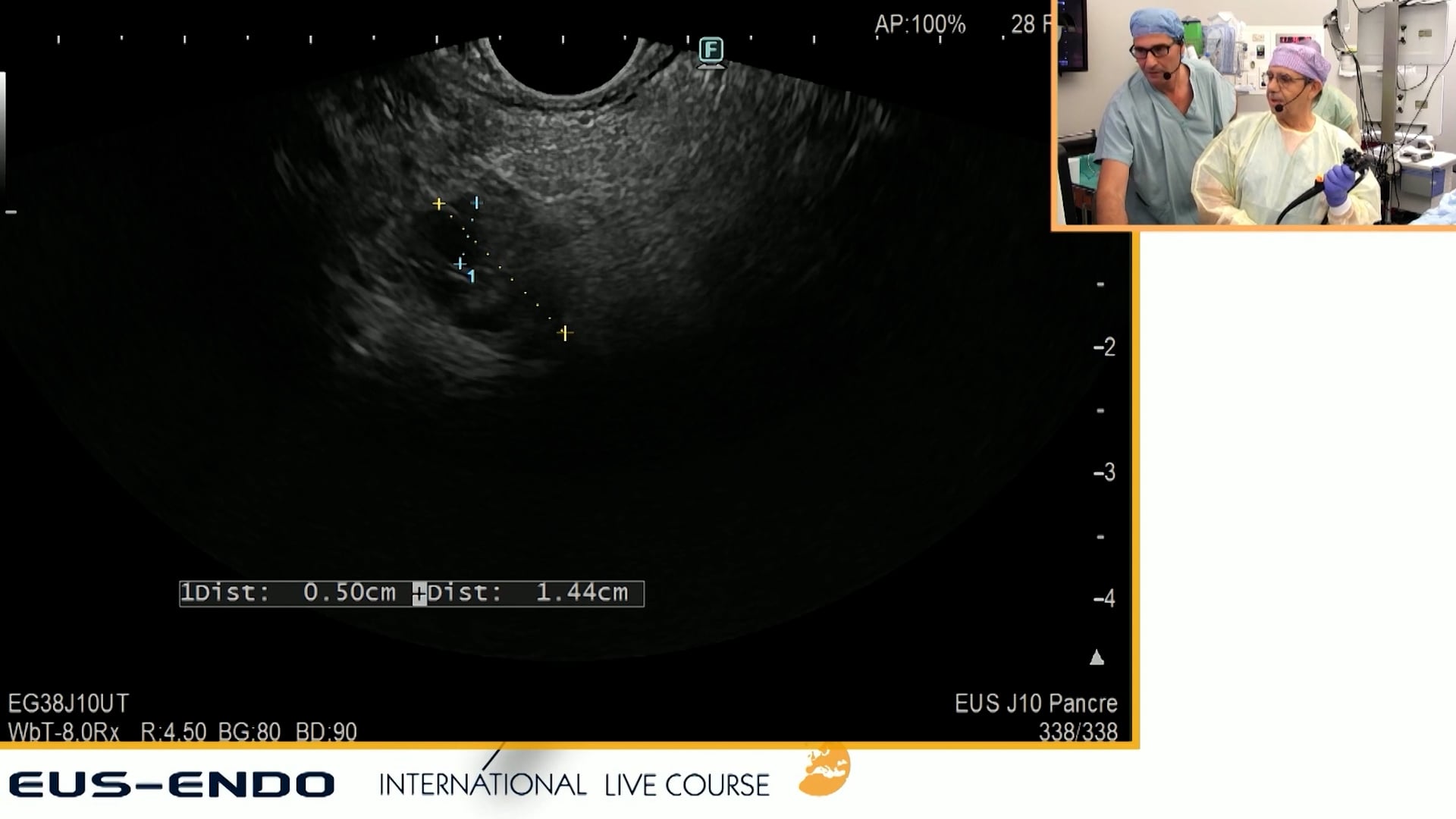Click the green F focus marker icon

click(x=711, y=51)
